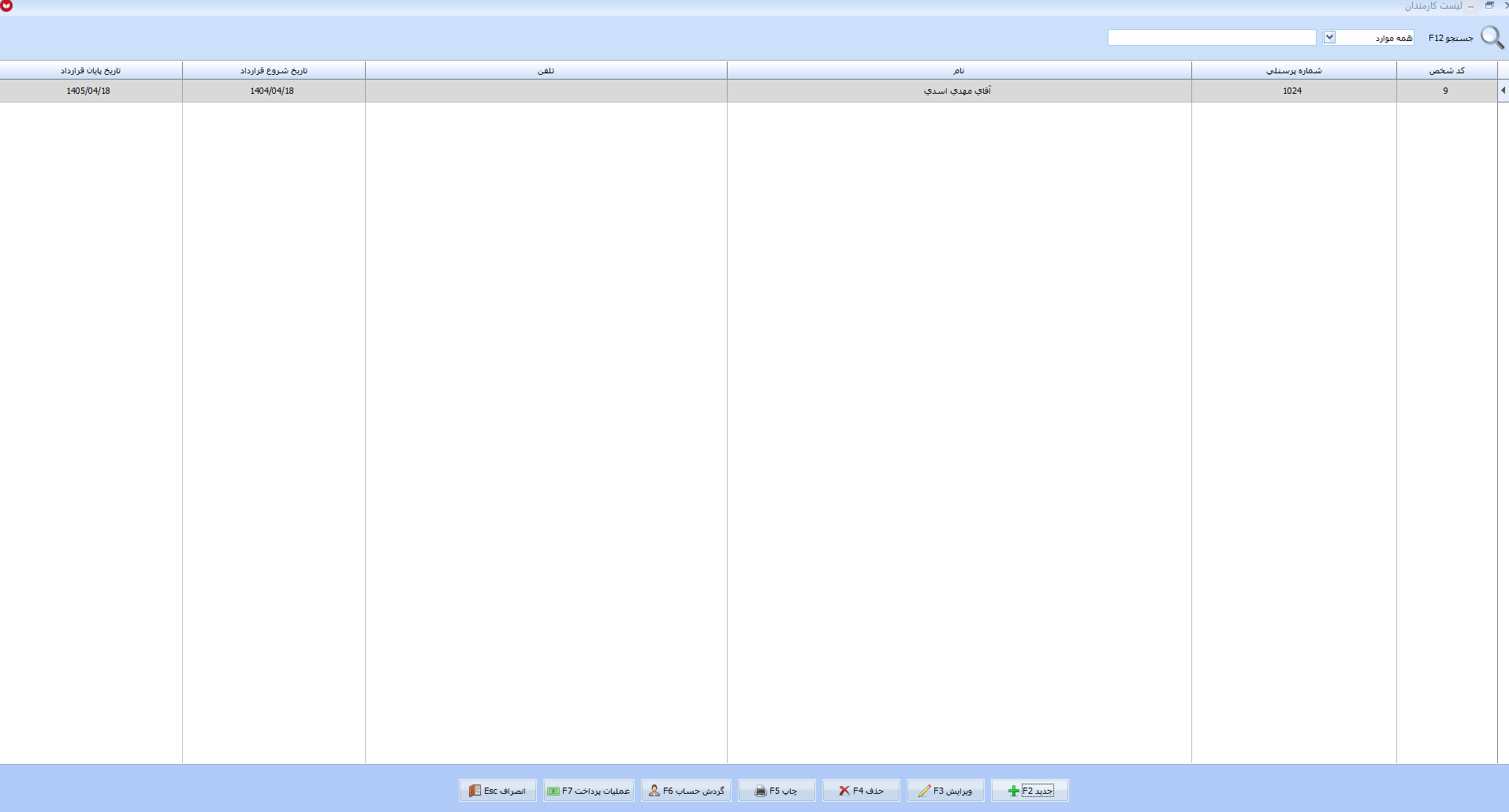This screenshot has width=1509, height=812.
Task: Select the person code cell 9
Action: (x=1447, y=91)
